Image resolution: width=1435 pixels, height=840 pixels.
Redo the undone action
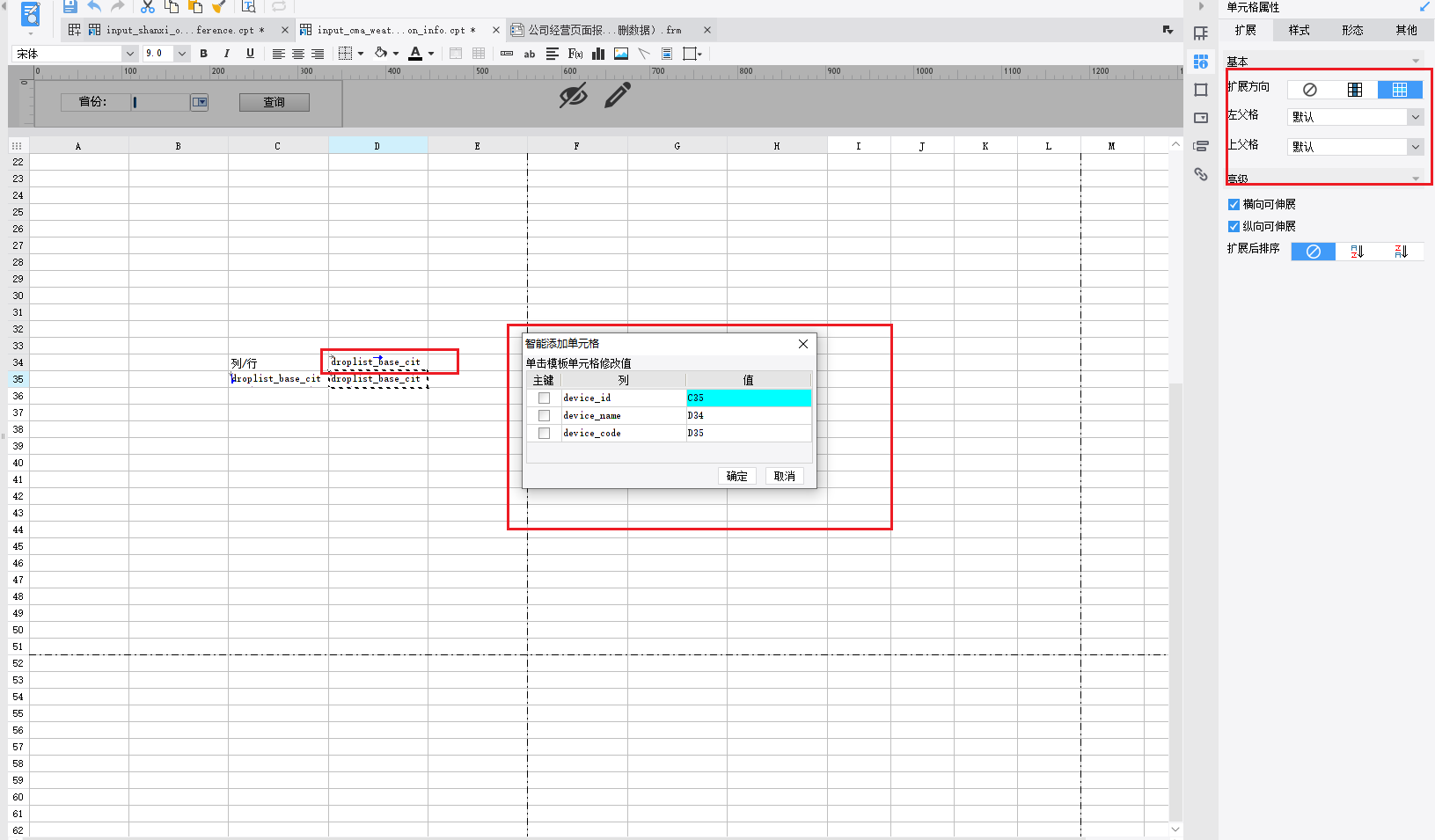pyautogui.click(x=118, y=6)
